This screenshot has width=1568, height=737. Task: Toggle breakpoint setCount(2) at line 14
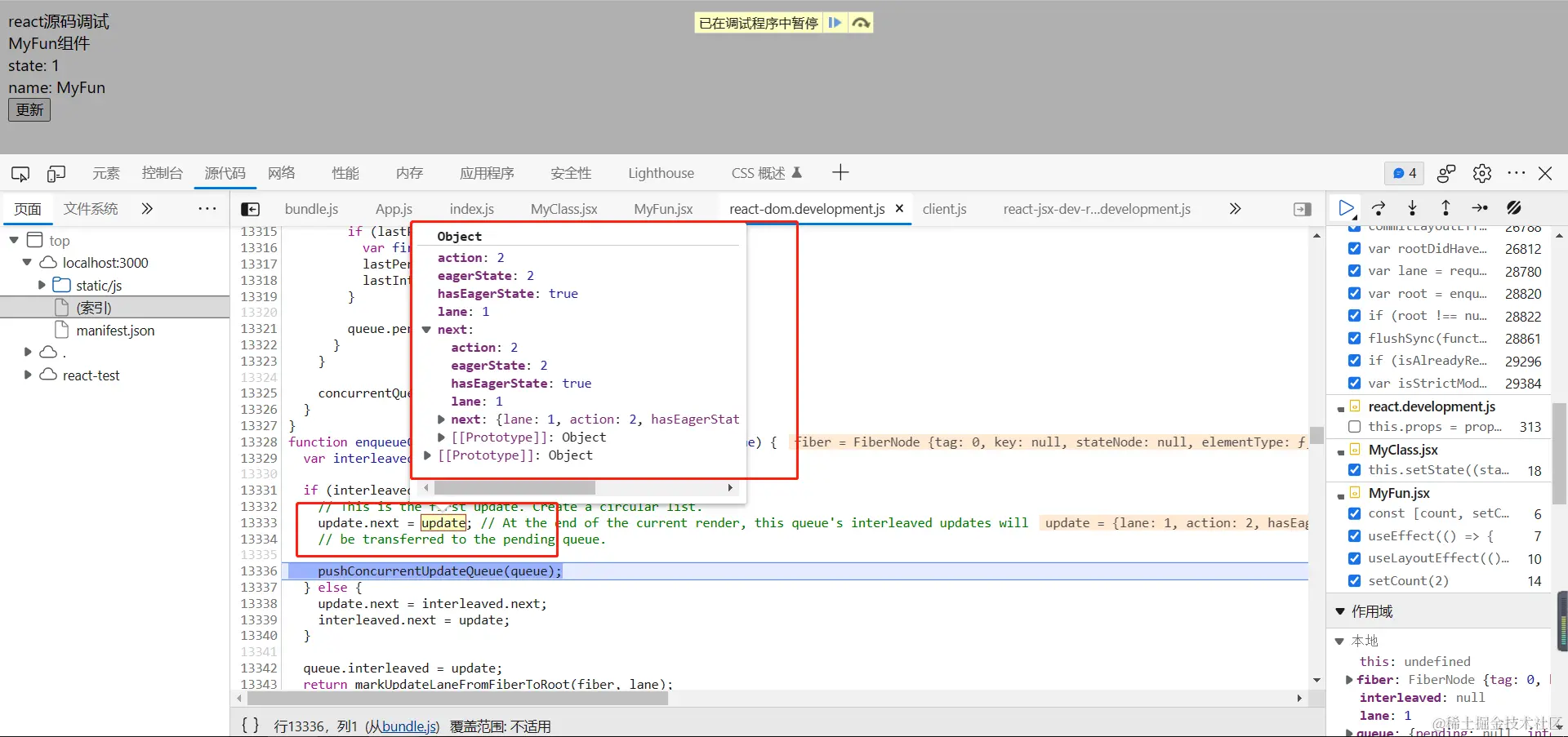(x=1355, y=580)
